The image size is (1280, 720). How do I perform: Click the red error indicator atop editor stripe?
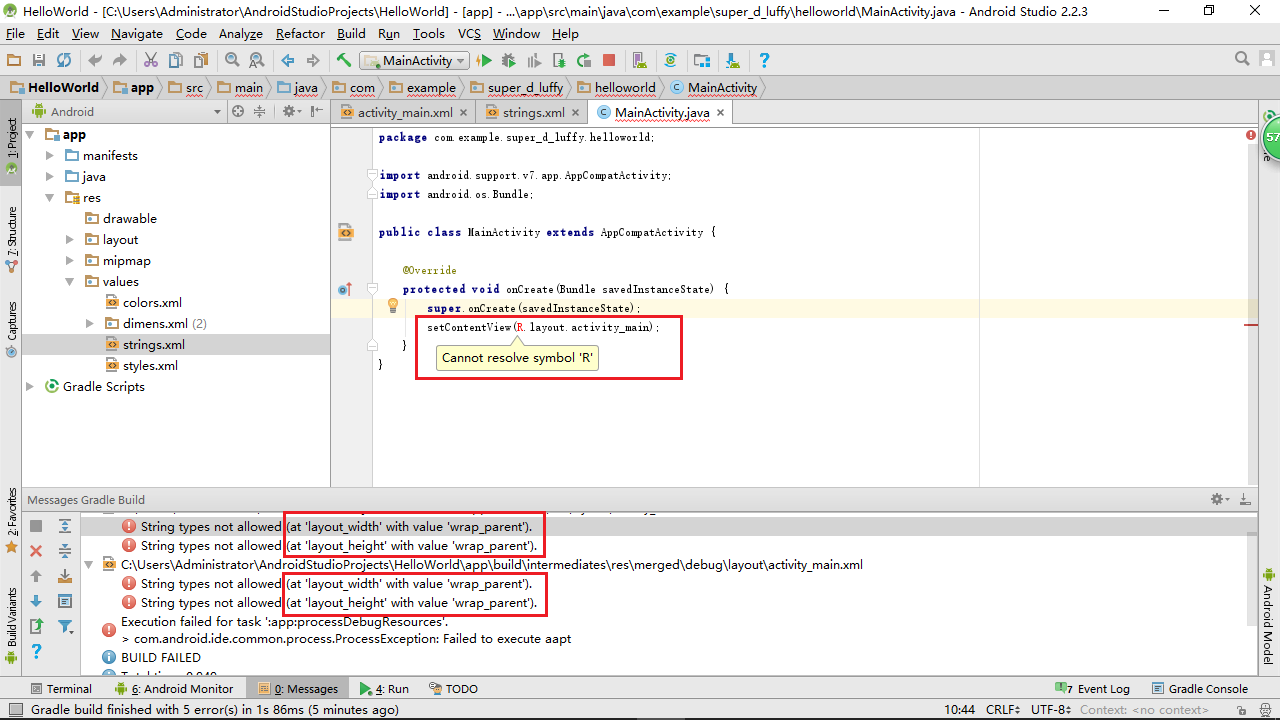(1251, 135)
